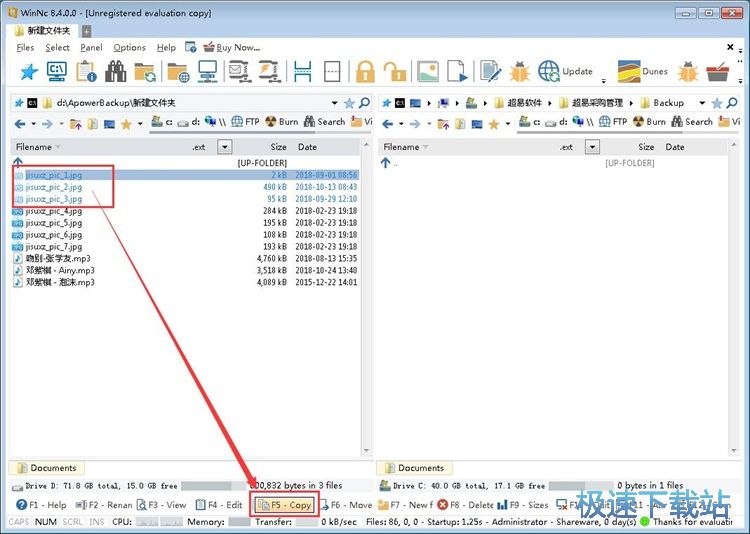
Task: Open the Panel menu
Action: click(x=91, y=47)
